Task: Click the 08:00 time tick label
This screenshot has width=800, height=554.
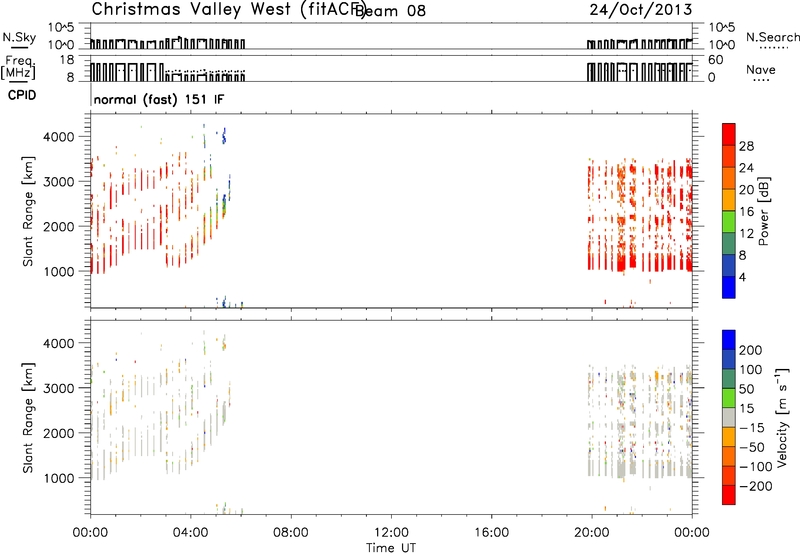Action: pyautogui.click(x=291, y=533)
